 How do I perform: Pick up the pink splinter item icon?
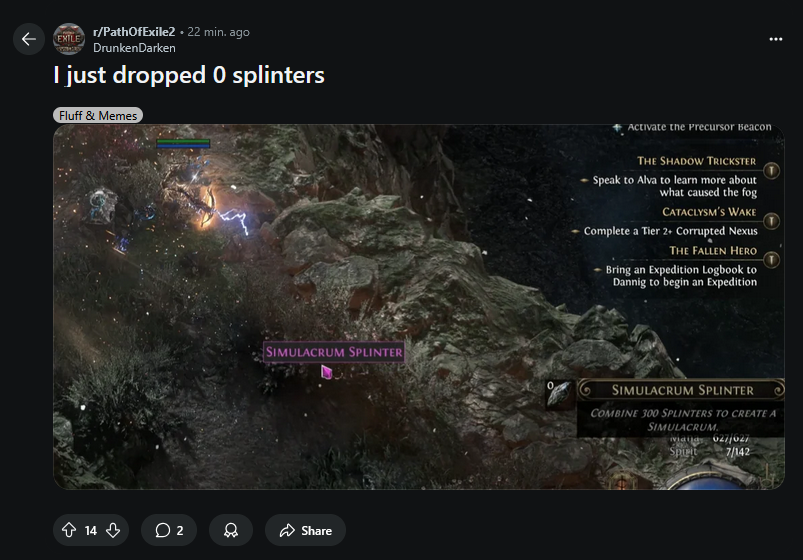tap(326, 372)
